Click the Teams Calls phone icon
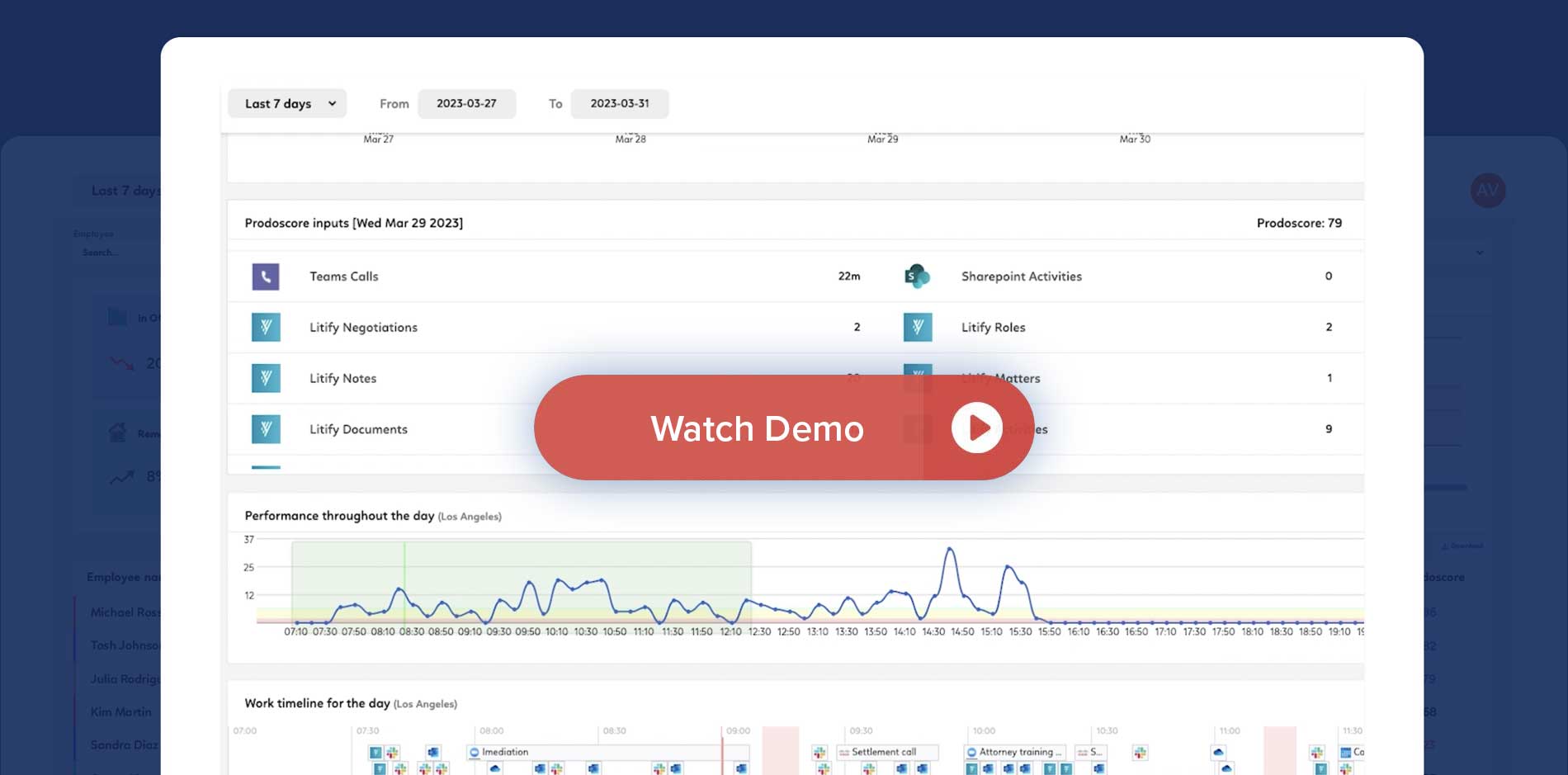The height and width of the screenshot is (775, 1568). click(266, 276)
